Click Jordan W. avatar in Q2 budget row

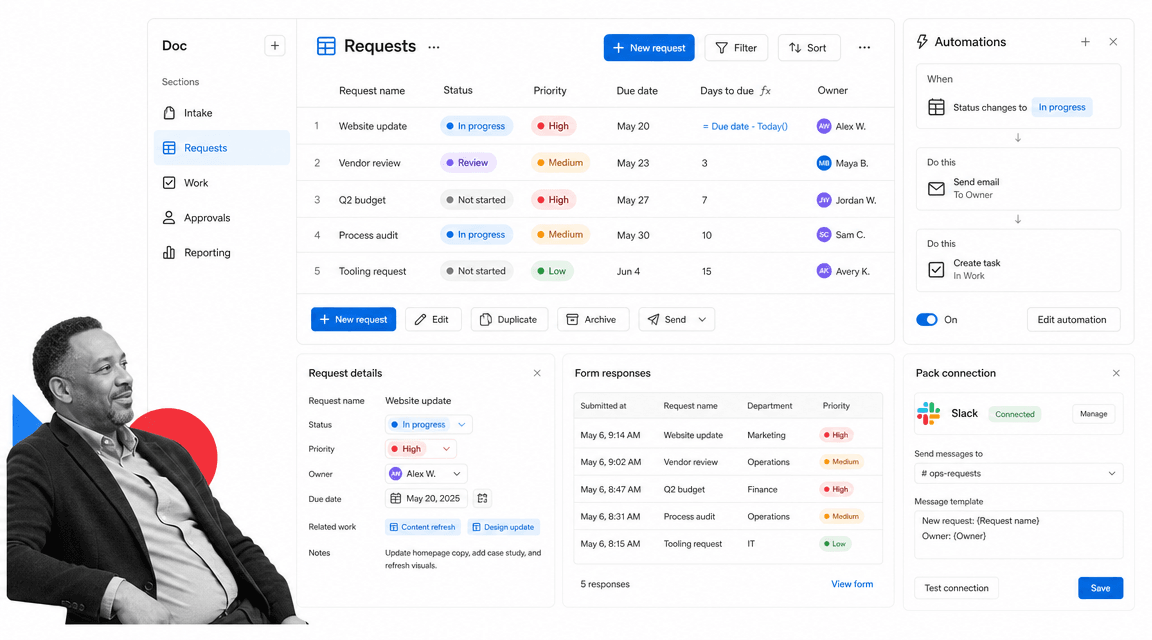click(824, 200)
